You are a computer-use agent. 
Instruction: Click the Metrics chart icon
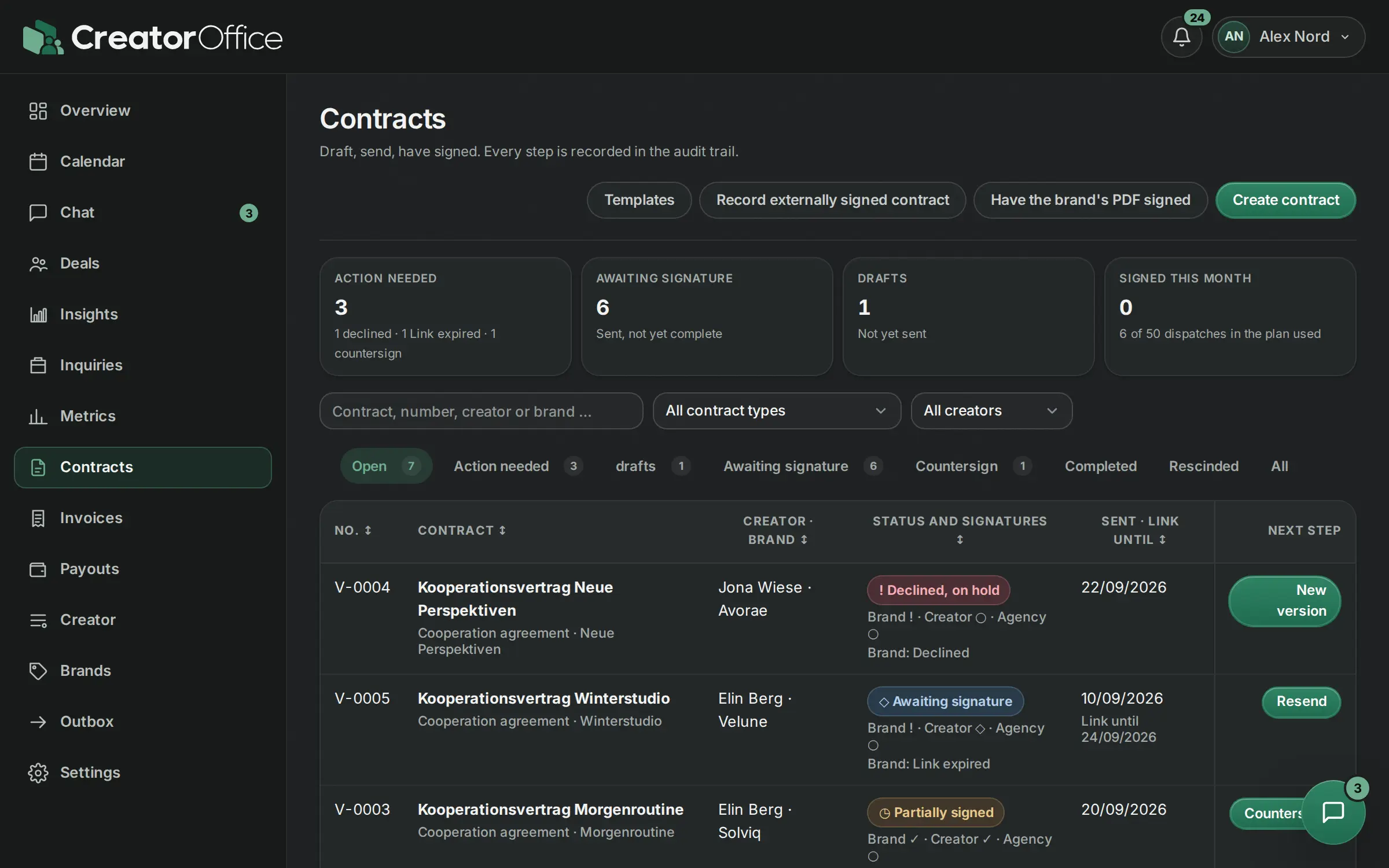[x=38, y=416]
